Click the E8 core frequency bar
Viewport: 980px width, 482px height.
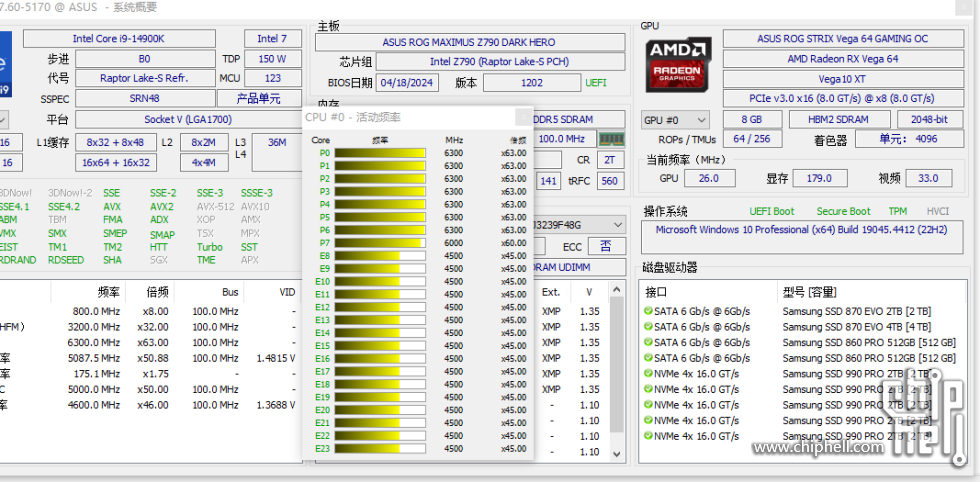pyautogui.click(x=380, y=256)
